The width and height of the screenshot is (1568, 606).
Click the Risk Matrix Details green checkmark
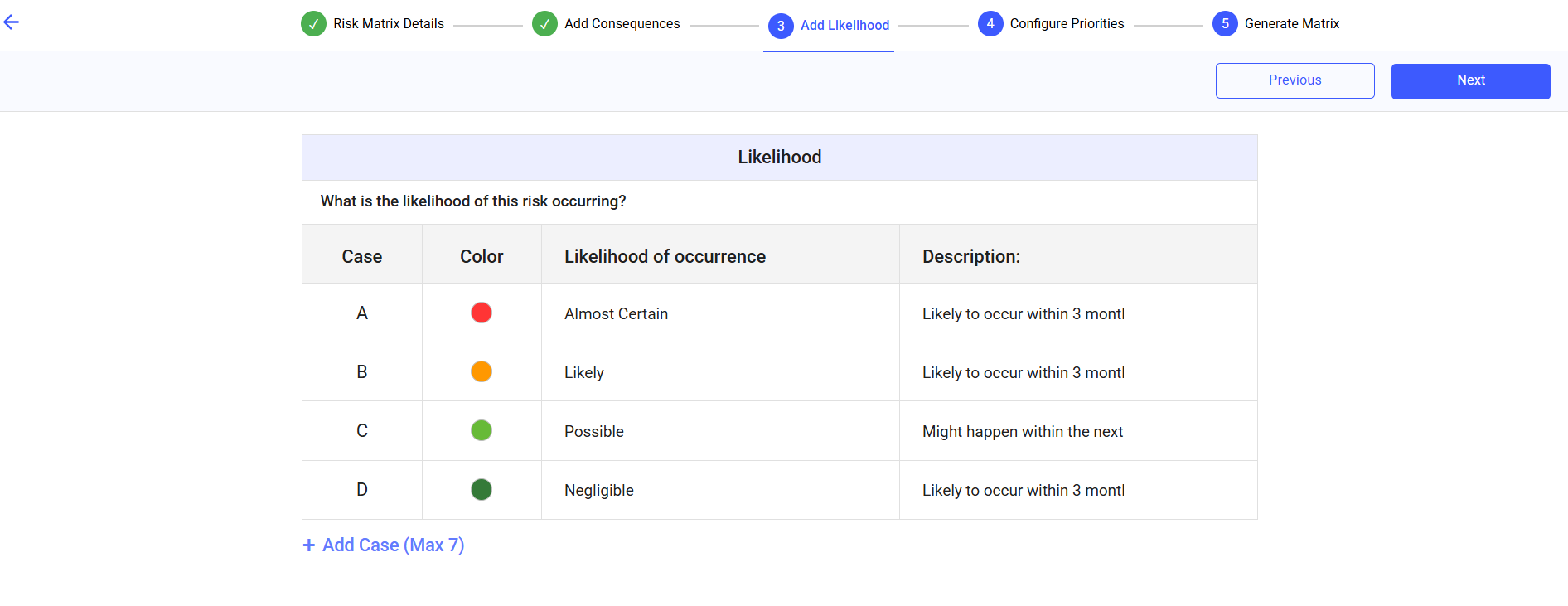[x=313, y=24]
